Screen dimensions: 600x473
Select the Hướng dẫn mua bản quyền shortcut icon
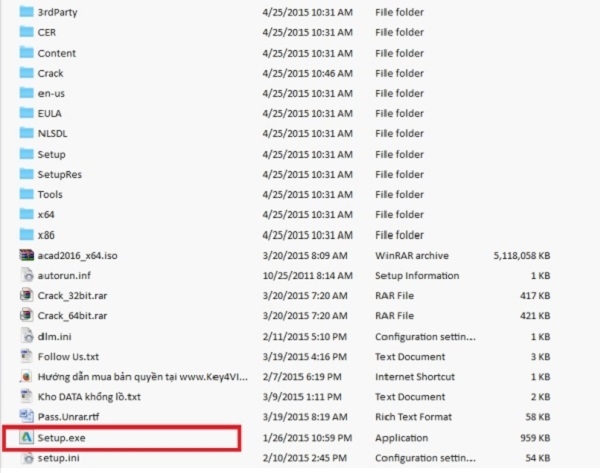pyautogui.click(x=26, y=377)
